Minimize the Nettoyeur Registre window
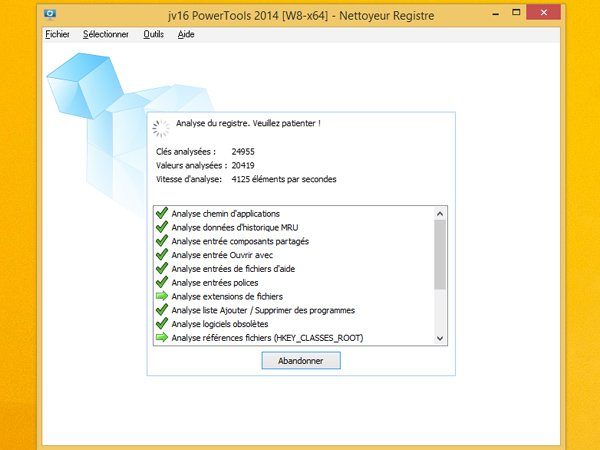Image resolution: width=600 pixels, height=450 pixels. tap(496, 13)
